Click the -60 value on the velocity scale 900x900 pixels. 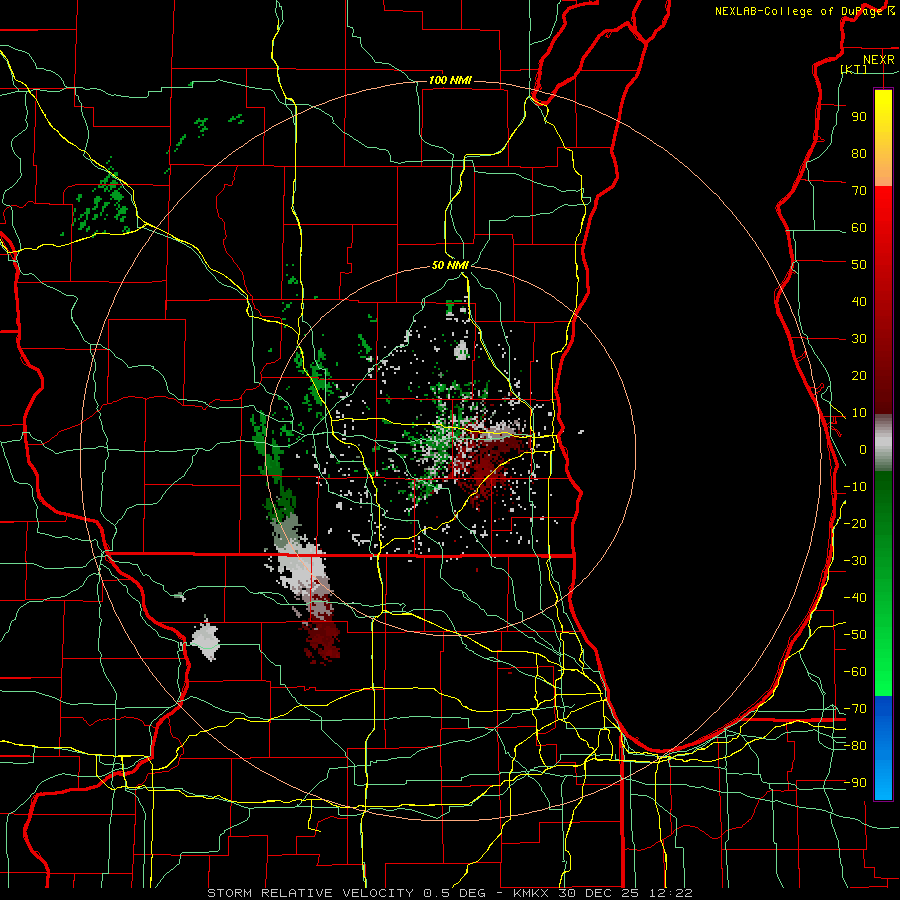click(x=855, y=672)
